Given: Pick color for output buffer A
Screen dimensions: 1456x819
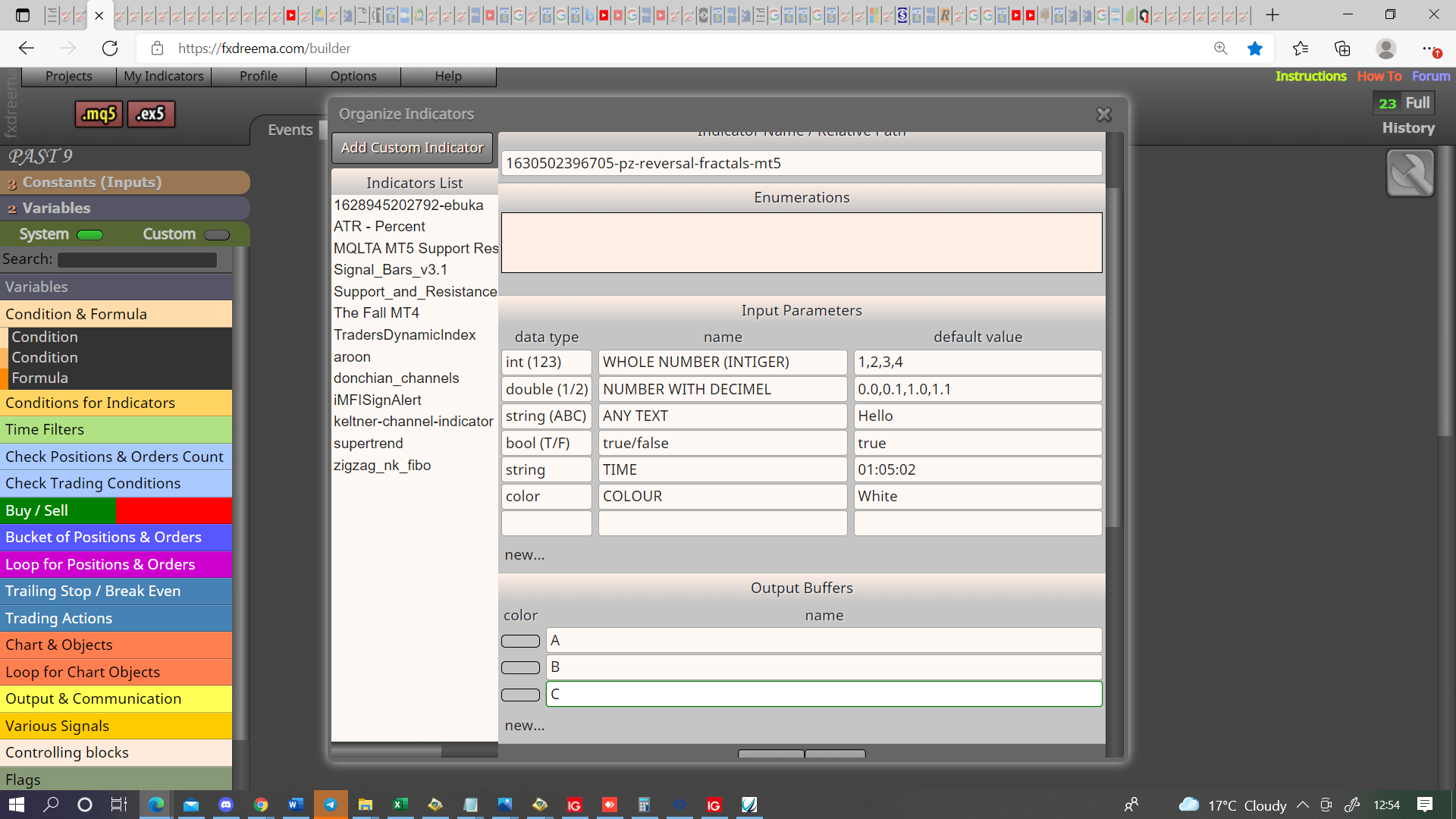Looking at the screenshot, I should (x=520, y=642).
